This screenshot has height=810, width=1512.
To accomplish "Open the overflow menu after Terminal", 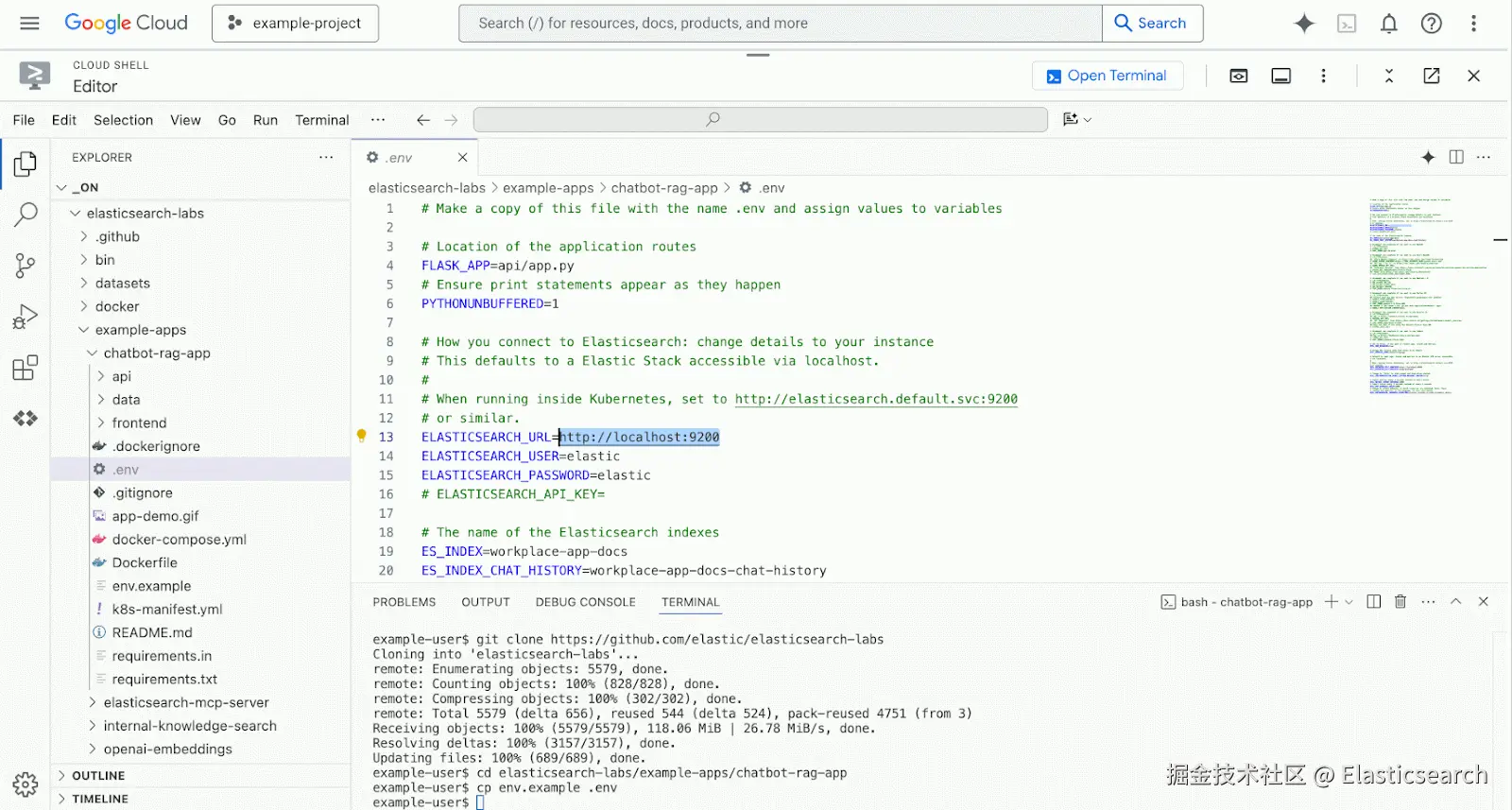I will point(378,120).
